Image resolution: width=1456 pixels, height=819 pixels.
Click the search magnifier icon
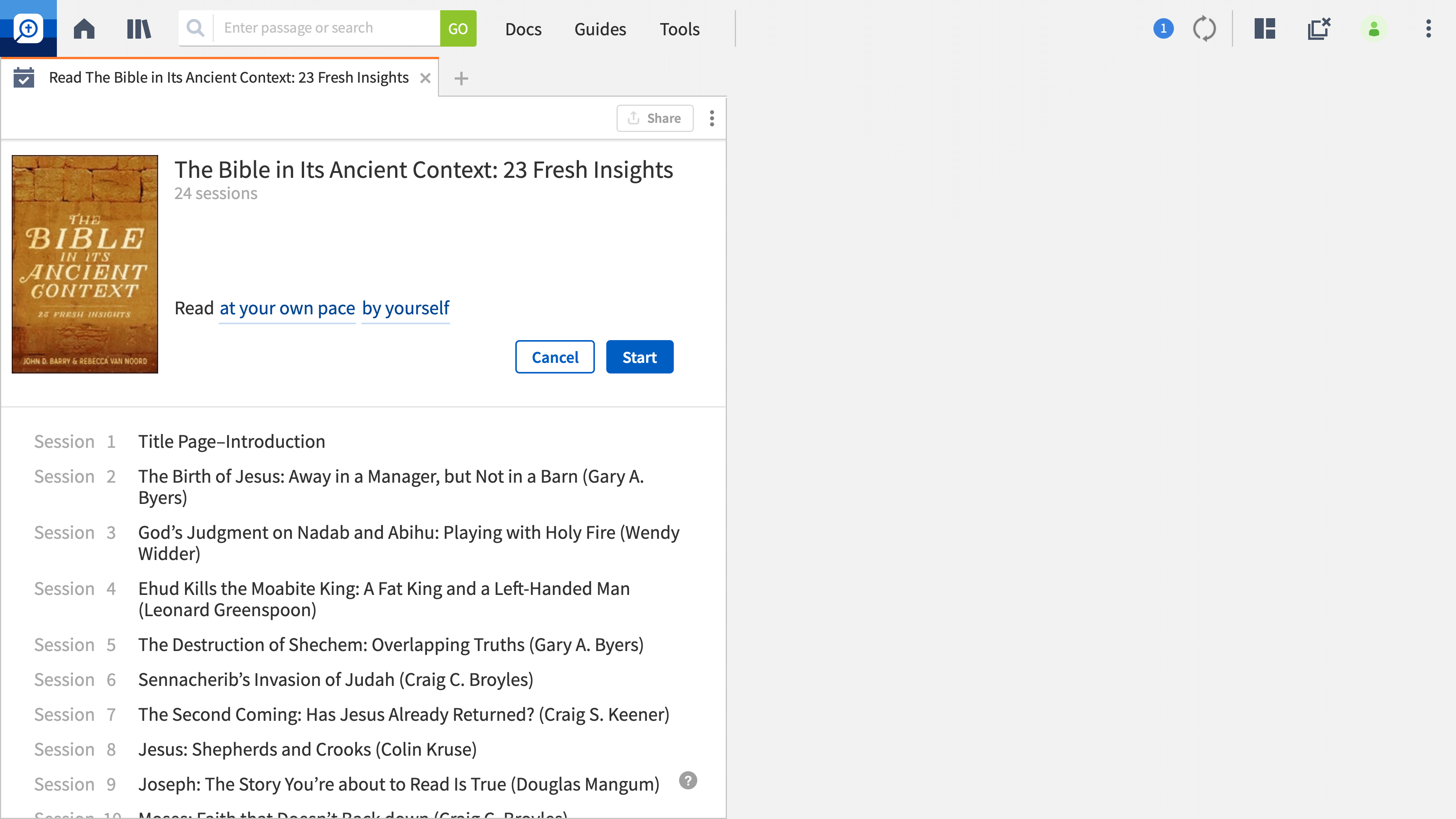(x=196, y=28)
